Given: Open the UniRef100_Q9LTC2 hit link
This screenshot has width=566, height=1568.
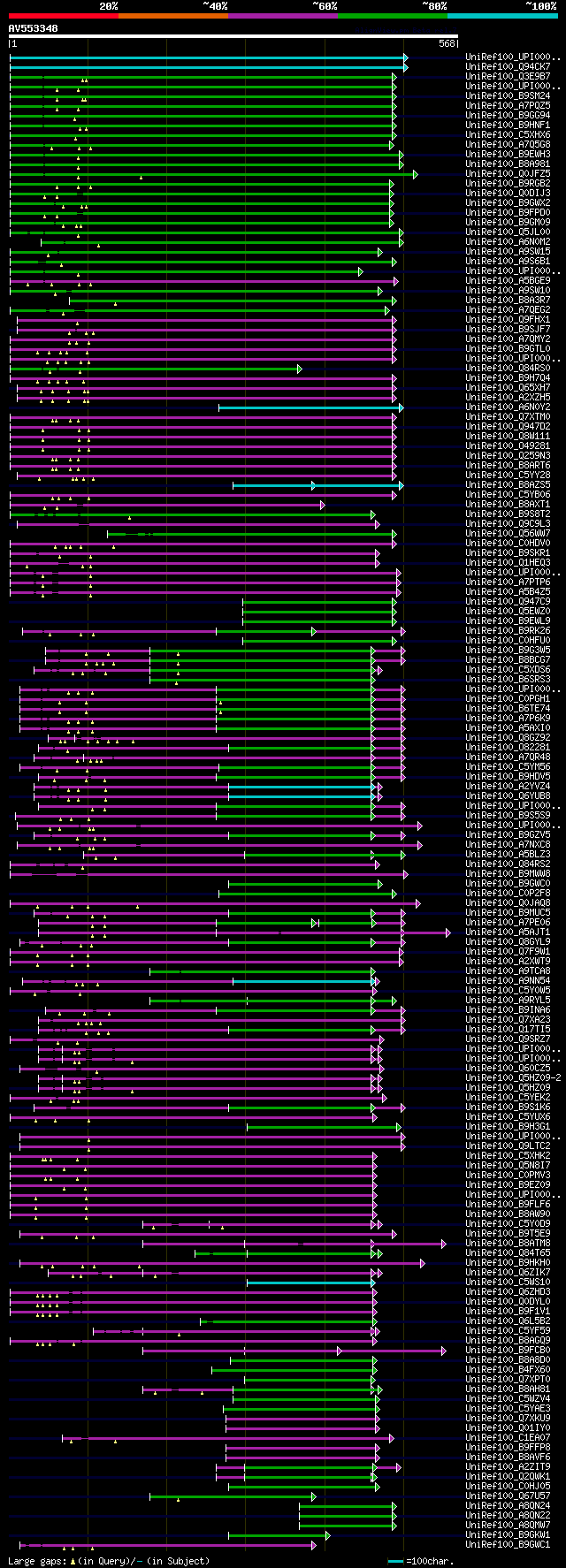Looking at the screenshot, I should [x=508, y=1146].
